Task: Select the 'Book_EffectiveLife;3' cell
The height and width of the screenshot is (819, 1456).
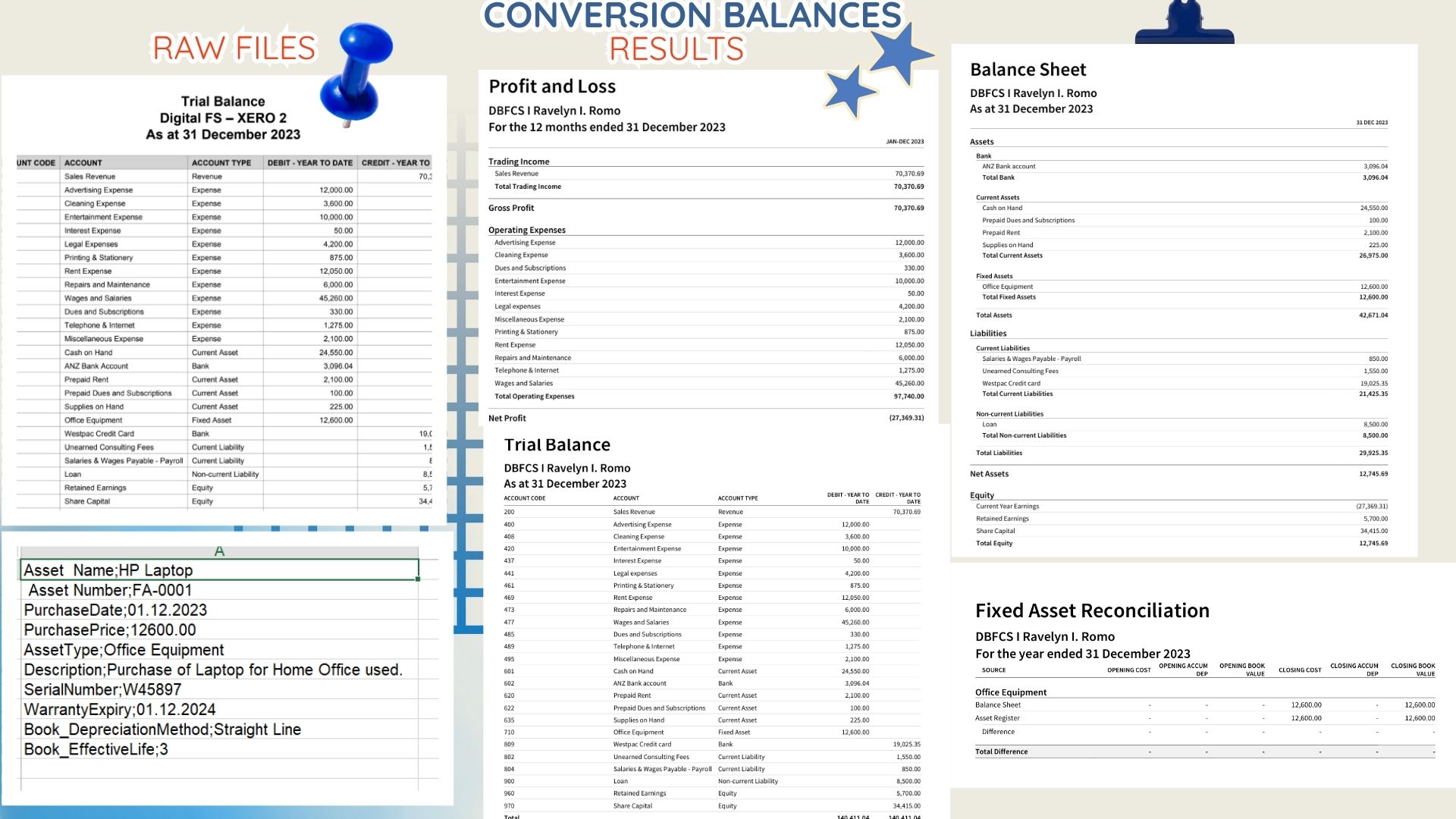Action: (x=219, y=749)
